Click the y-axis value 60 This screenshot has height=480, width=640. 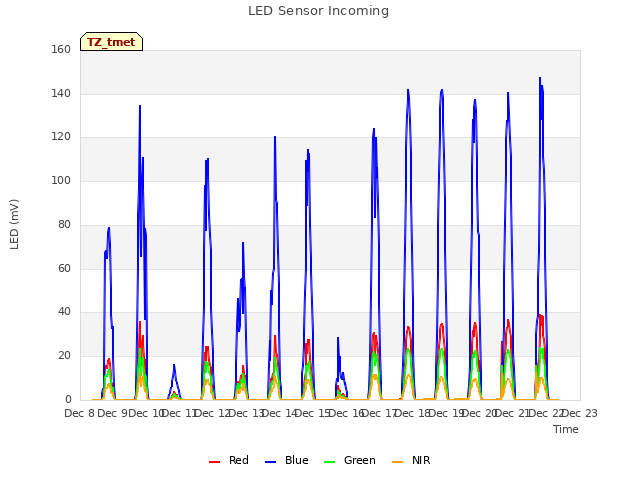pyautogui.click(x=64, y=268)
